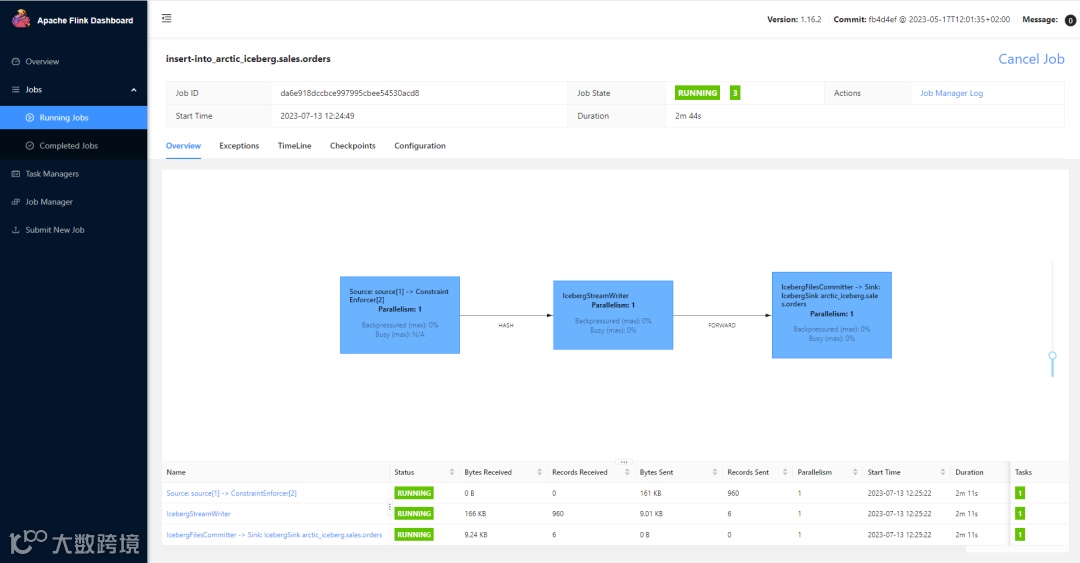Click the Duration value 2m 44s
The height and width of the screenshot is (563, 1080).
(688, 116)
